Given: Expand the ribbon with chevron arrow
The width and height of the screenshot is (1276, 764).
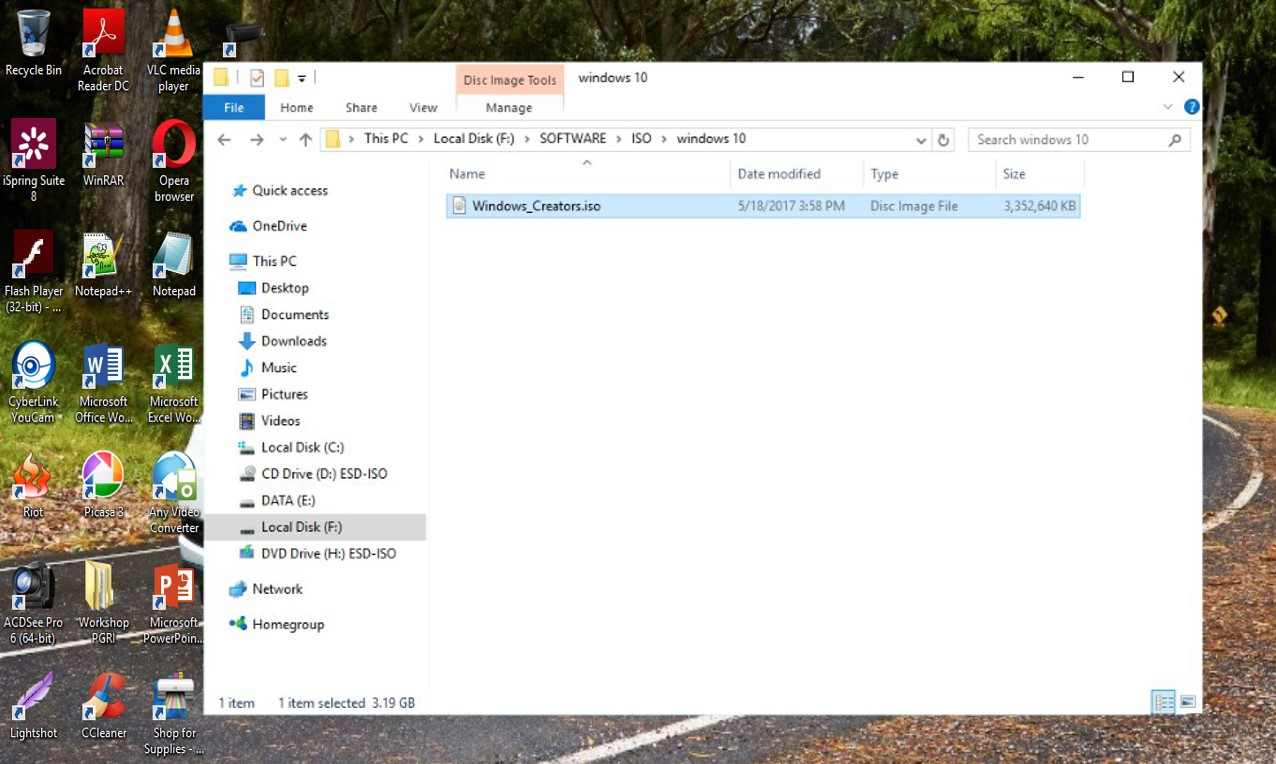Looking at the screenshot, I should click(1167, 107).
